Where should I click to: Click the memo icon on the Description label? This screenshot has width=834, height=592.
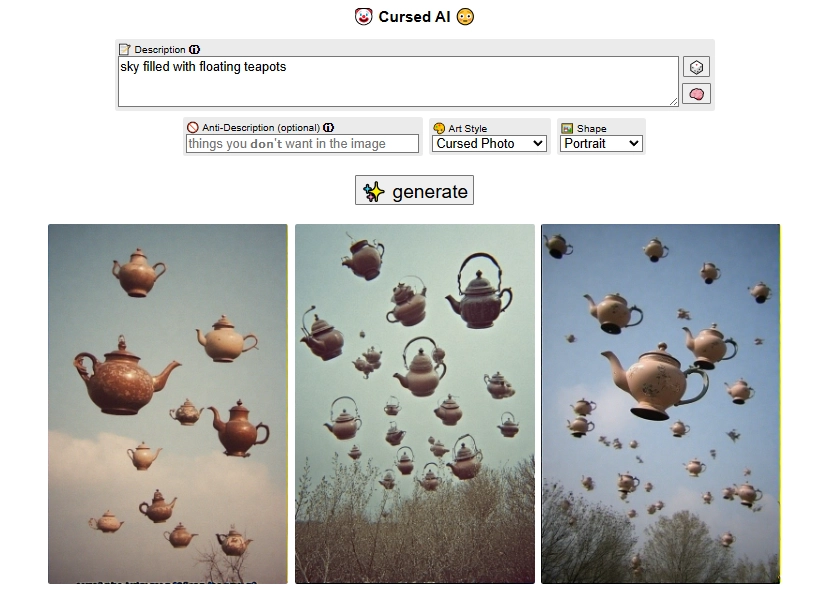click(124, 48)
